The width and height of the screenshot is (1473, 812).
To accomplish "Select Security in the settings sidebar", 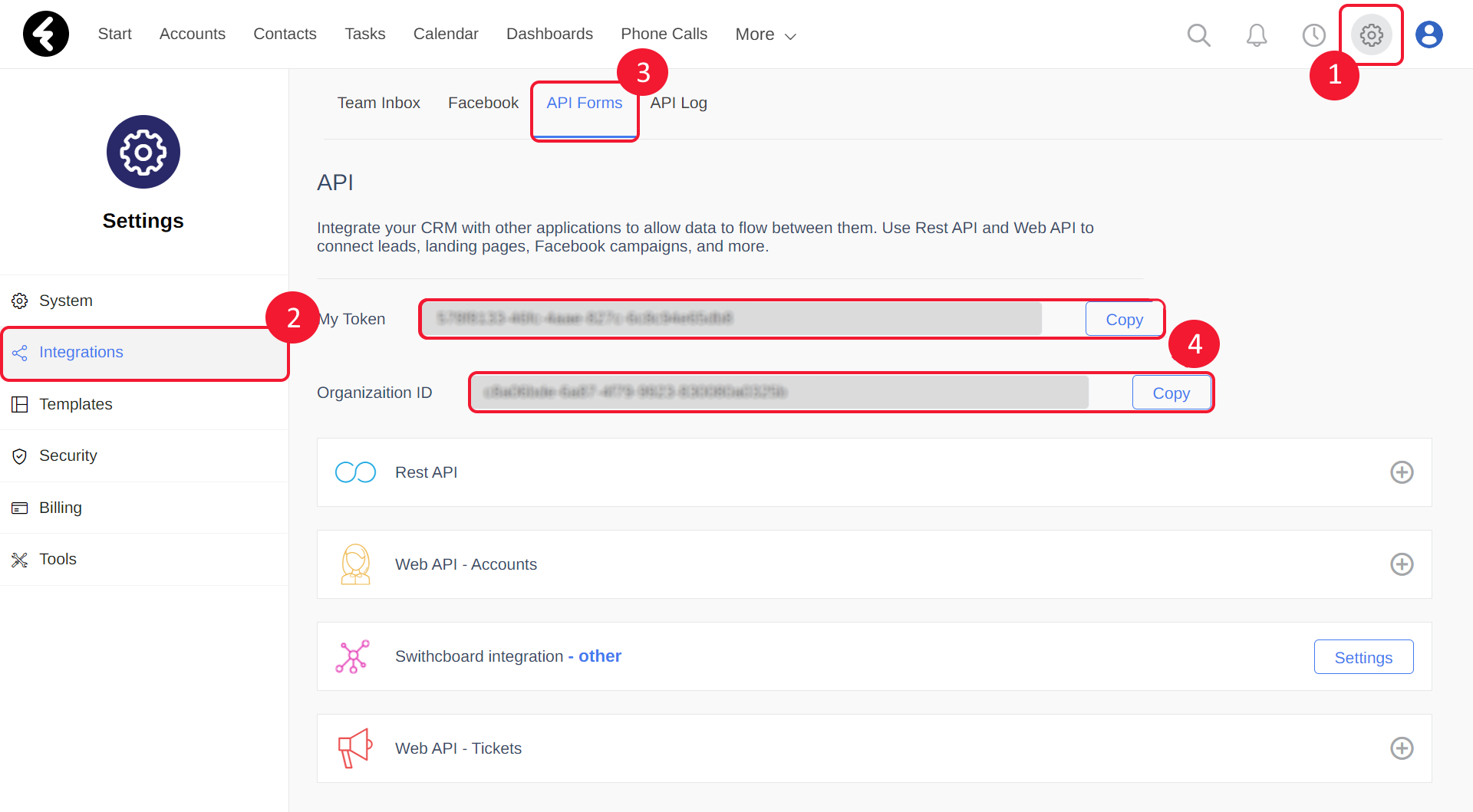I will coord(144,456).
